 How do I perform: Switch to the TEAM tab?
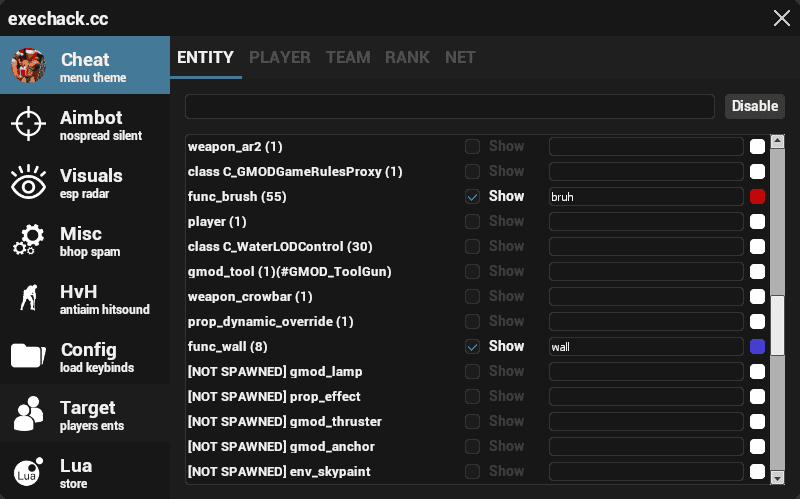348,58
